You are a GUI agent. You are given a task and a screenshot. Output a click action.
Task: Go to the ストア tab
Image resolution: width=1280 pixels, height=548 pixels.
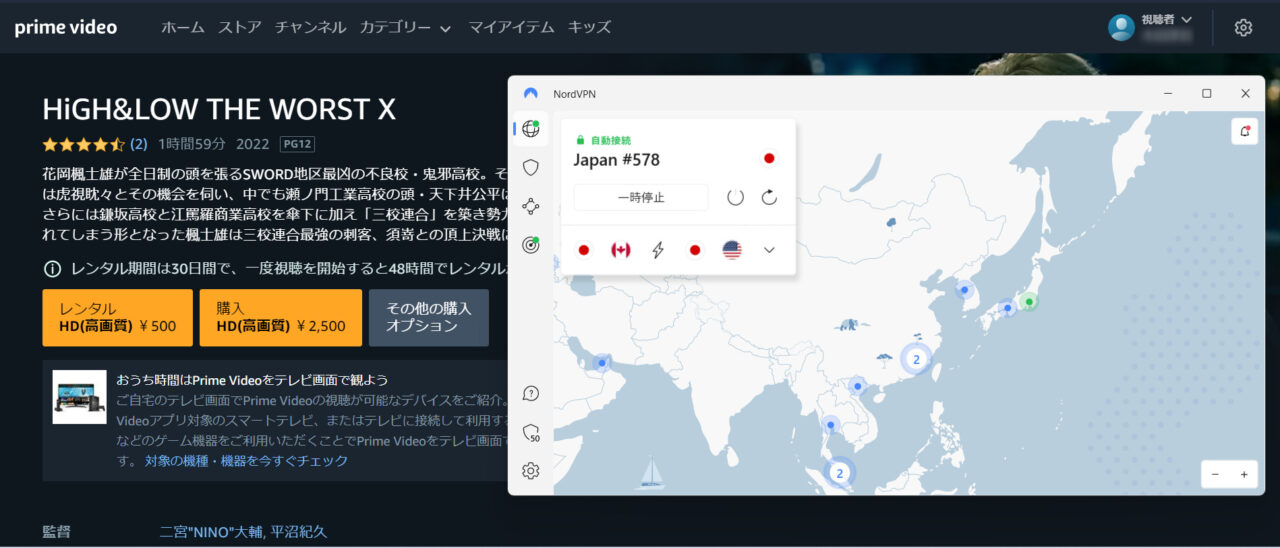coord(239,27)
